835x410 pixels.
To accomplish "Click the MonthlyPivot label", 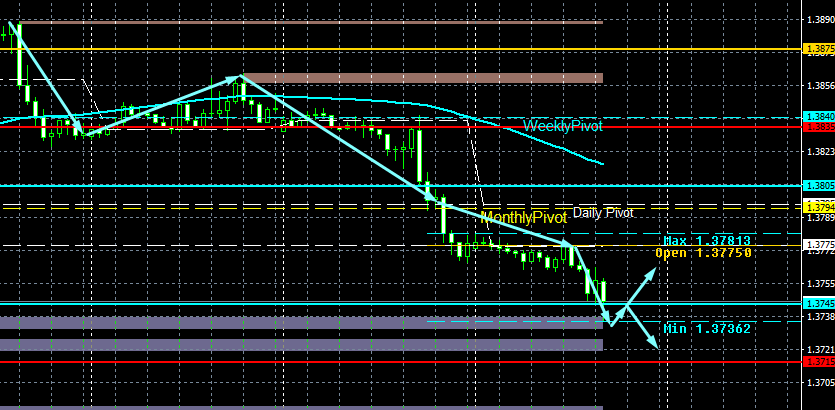I will coord(523,217).
